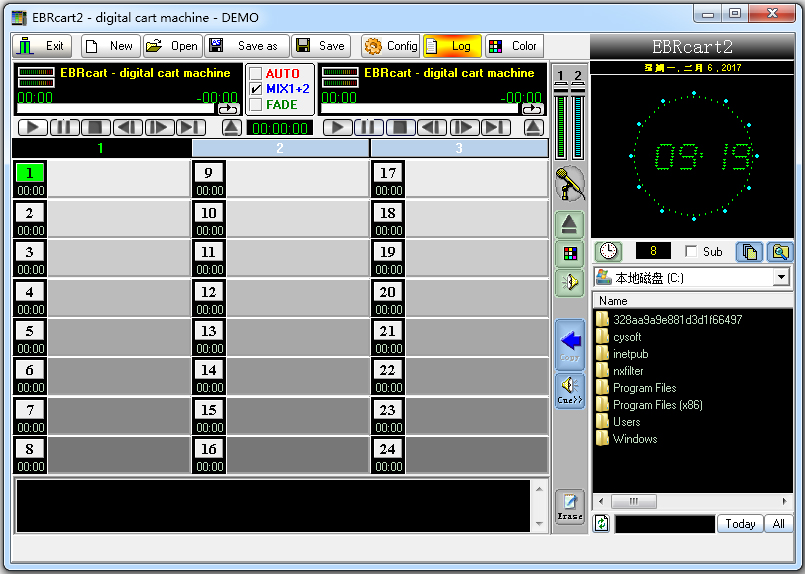
Task: Open the Users folder in file list
Action: [626, 422]
